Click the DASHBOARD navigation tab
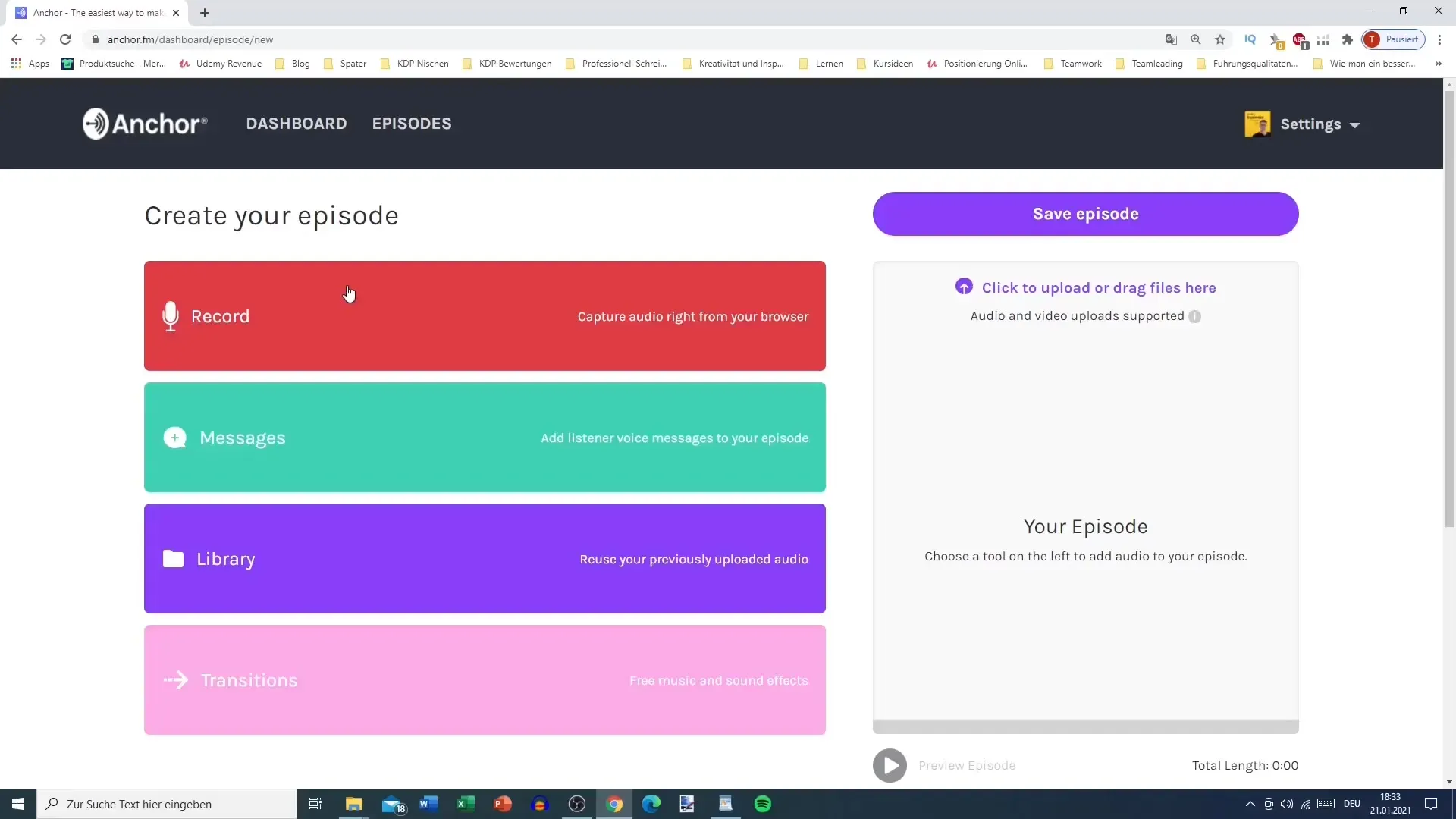This screenshot has width=1456, height=819. pos(296,123)
